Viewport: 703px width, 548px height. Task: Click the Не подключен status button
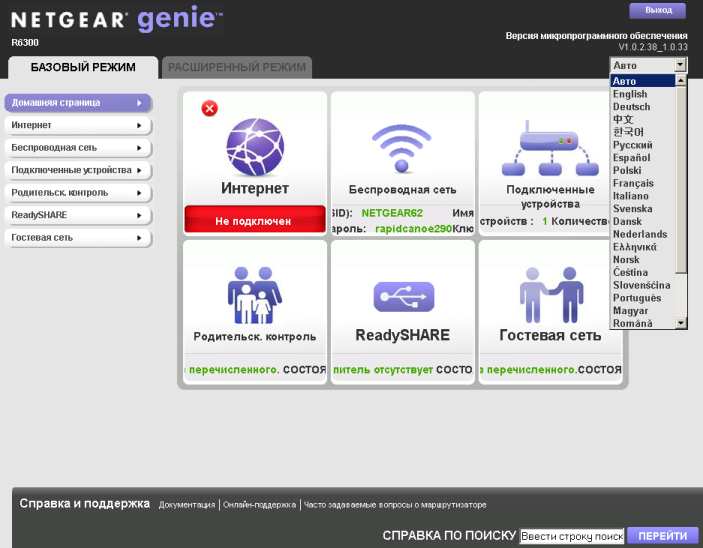click(255, 219)
